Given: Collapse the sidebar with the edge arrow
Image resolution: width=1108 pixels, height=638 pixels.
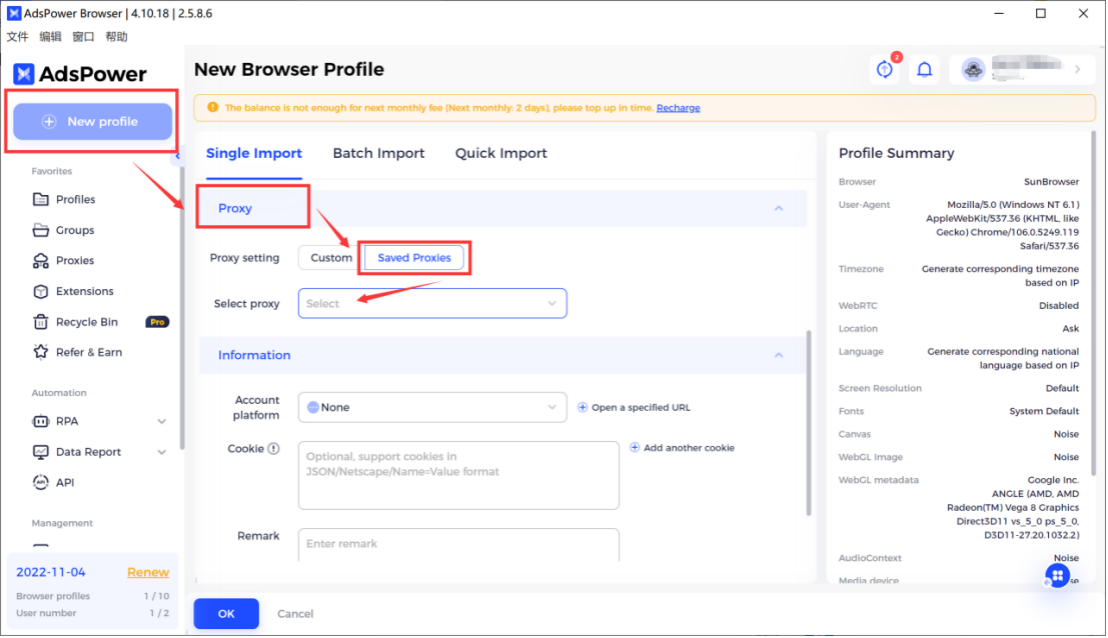Looking at the screenshot, I should click(x=177, y=156).
